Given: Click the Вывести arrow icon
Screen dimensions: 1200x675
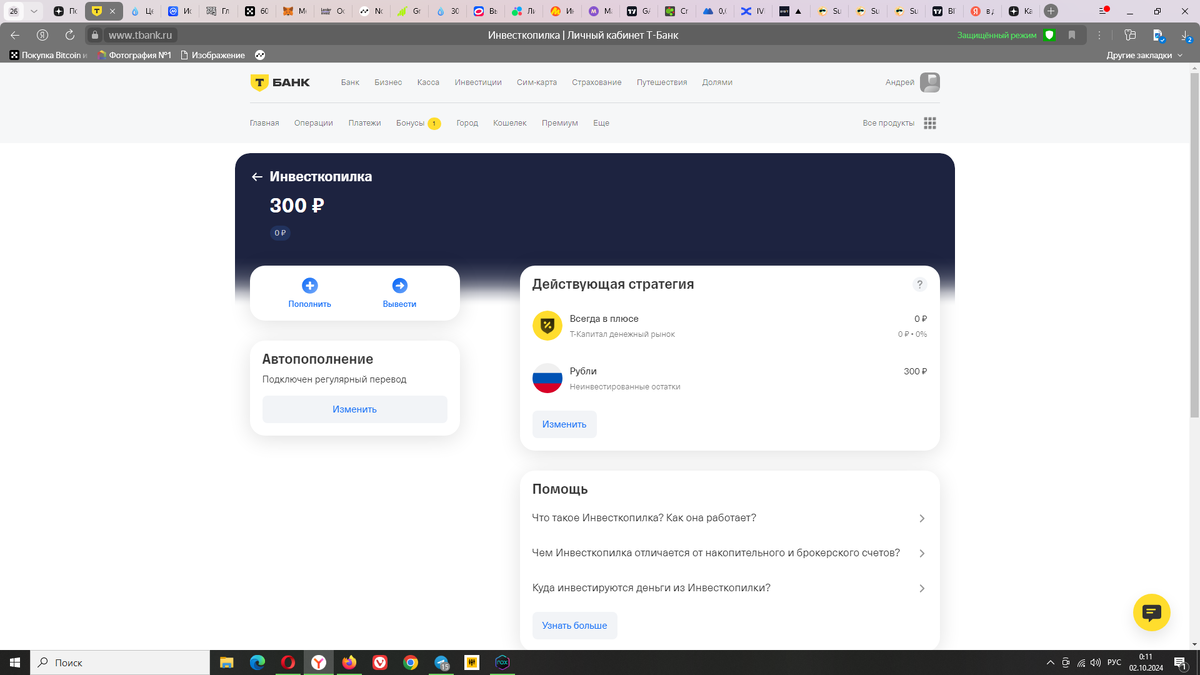Looking at the screenshot, I should tap(399, 285).
